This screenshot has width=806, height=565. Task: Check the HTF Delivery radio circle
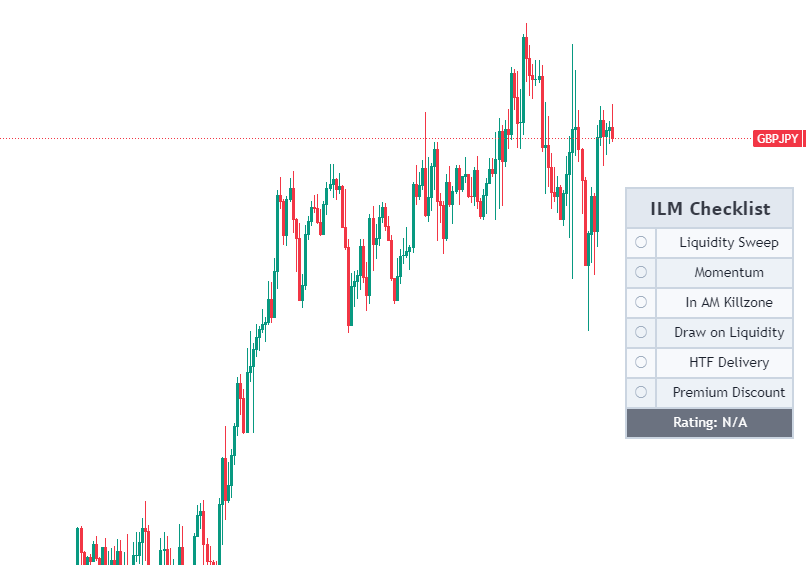pos(641,362)
